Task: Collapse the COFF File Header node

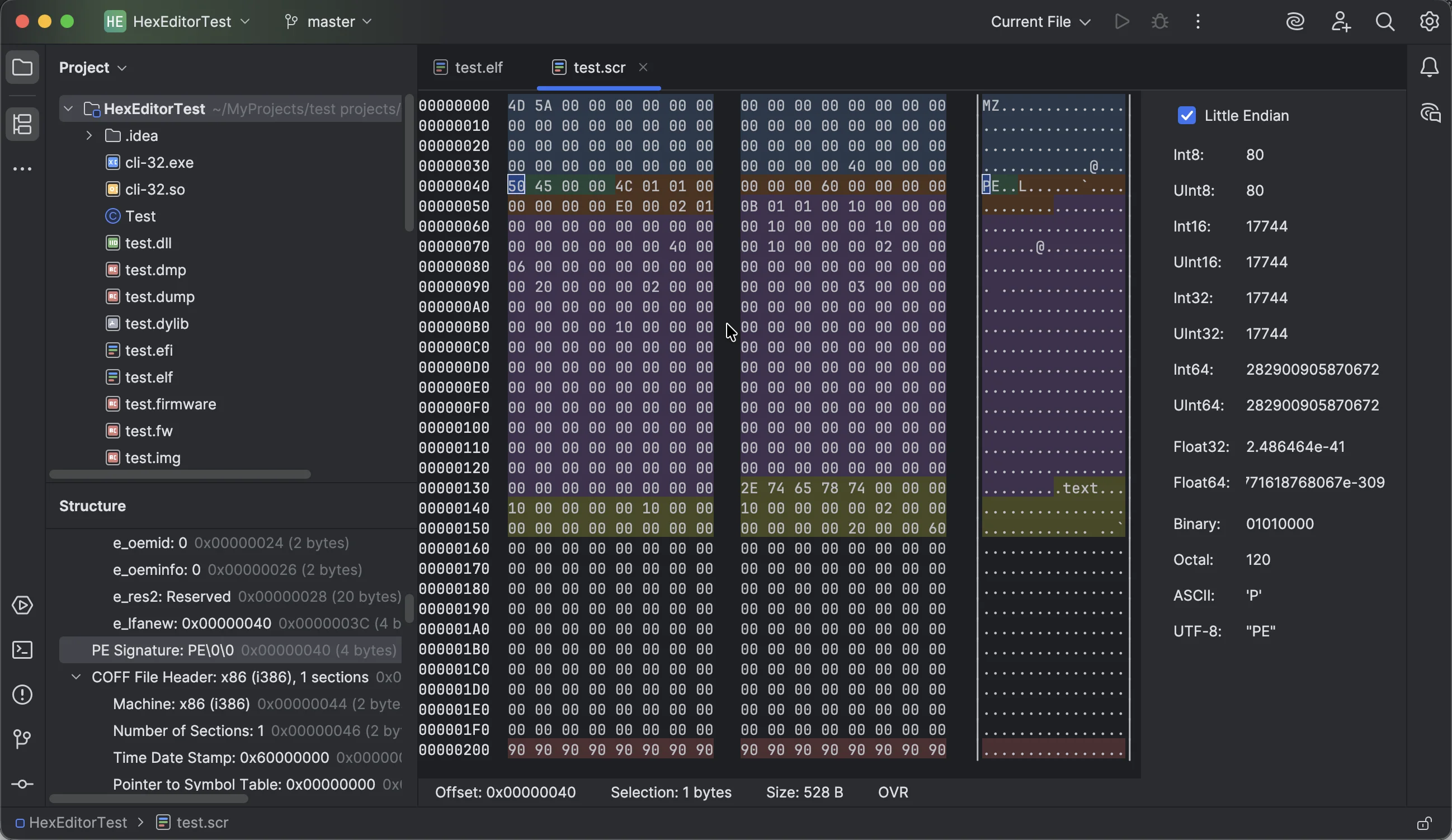Action: coord(76,677)
